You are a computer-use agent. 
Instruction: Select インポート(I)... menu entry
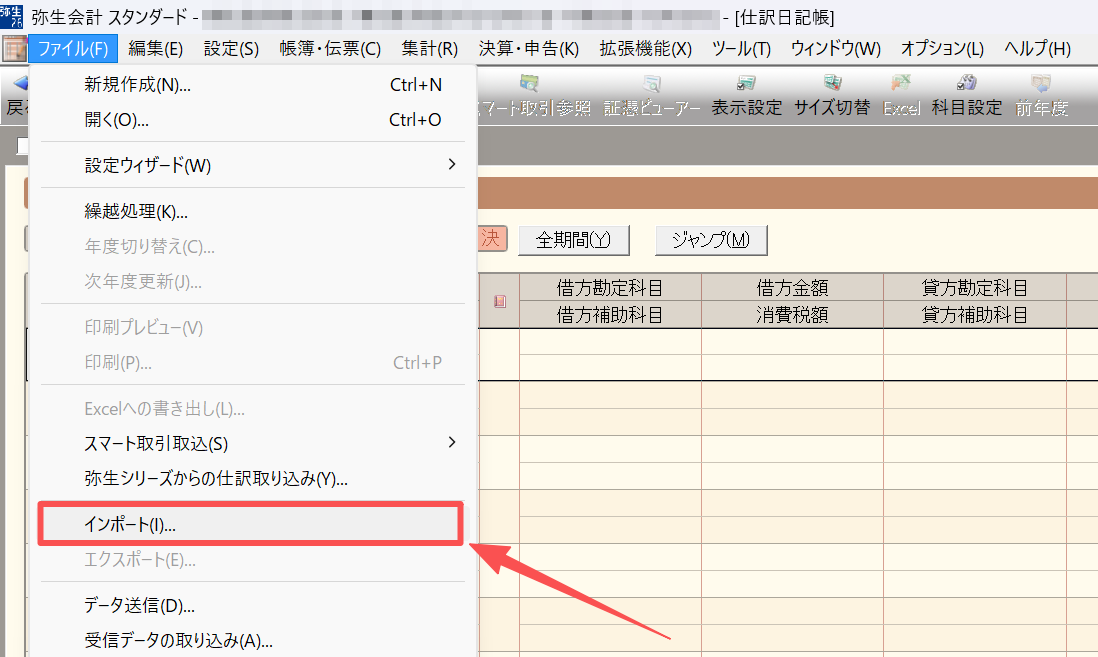(x=251, y=524)
